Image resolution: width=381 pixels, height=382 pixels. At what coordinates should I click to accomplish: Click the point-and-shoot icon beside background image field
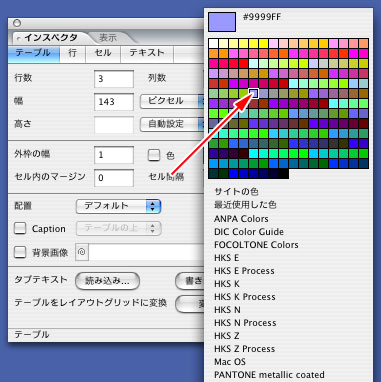82,252
